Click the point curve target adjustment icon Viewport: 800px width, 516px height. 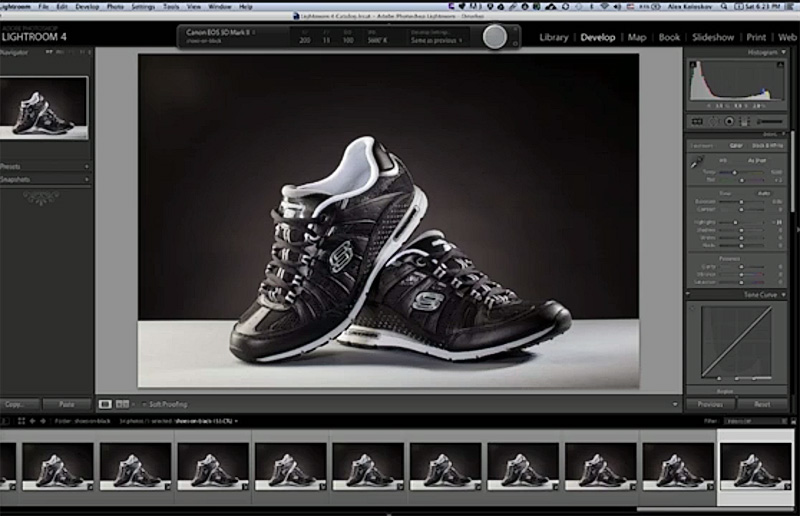click(692, 308)
